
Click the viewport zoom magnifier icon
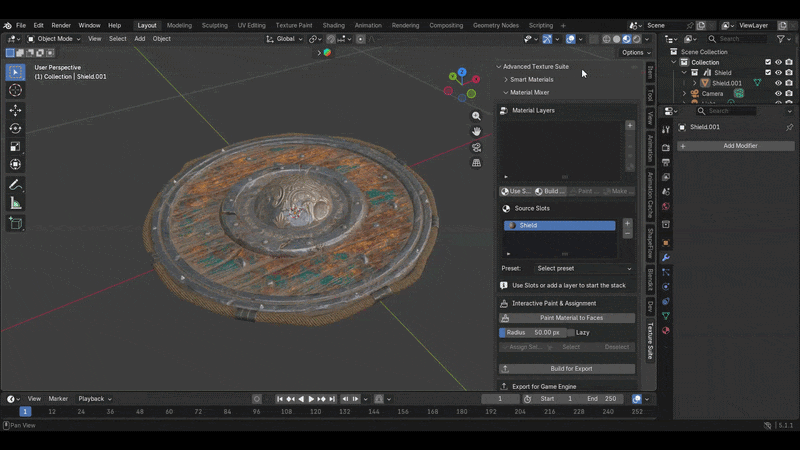pyautogui.click(x=476, y=116)
